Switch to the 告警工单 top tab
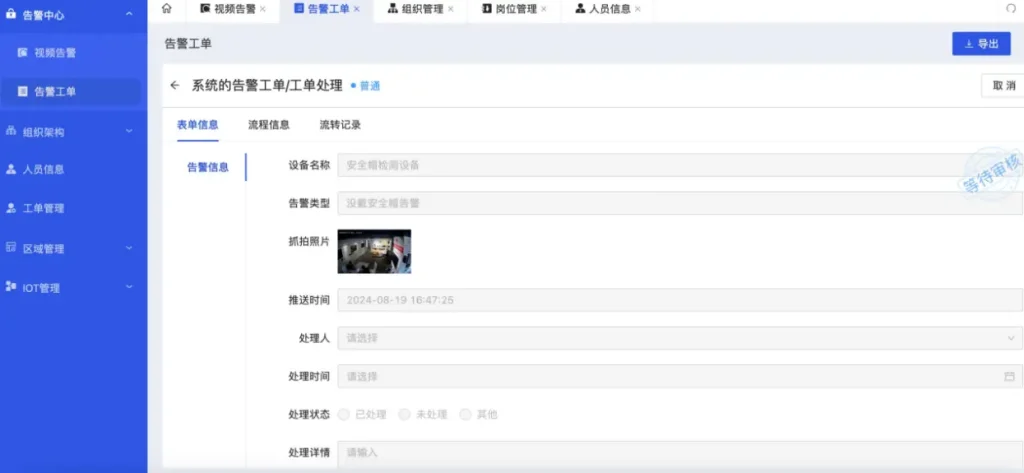This screenshot has height=473, width=1024. pyautogui.click(x=327, y=9)
